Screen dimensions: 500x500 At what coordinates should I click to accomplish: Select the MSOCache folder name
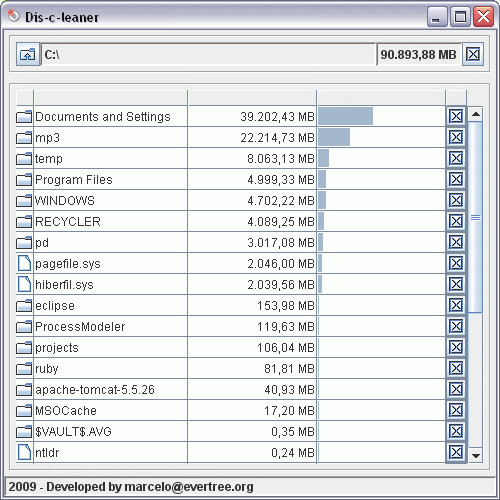(x=66, y=411)
